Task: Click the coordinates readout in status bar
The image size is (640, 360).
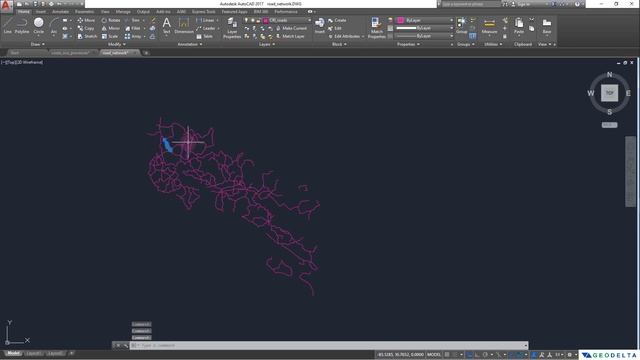Action: [400, 355]
